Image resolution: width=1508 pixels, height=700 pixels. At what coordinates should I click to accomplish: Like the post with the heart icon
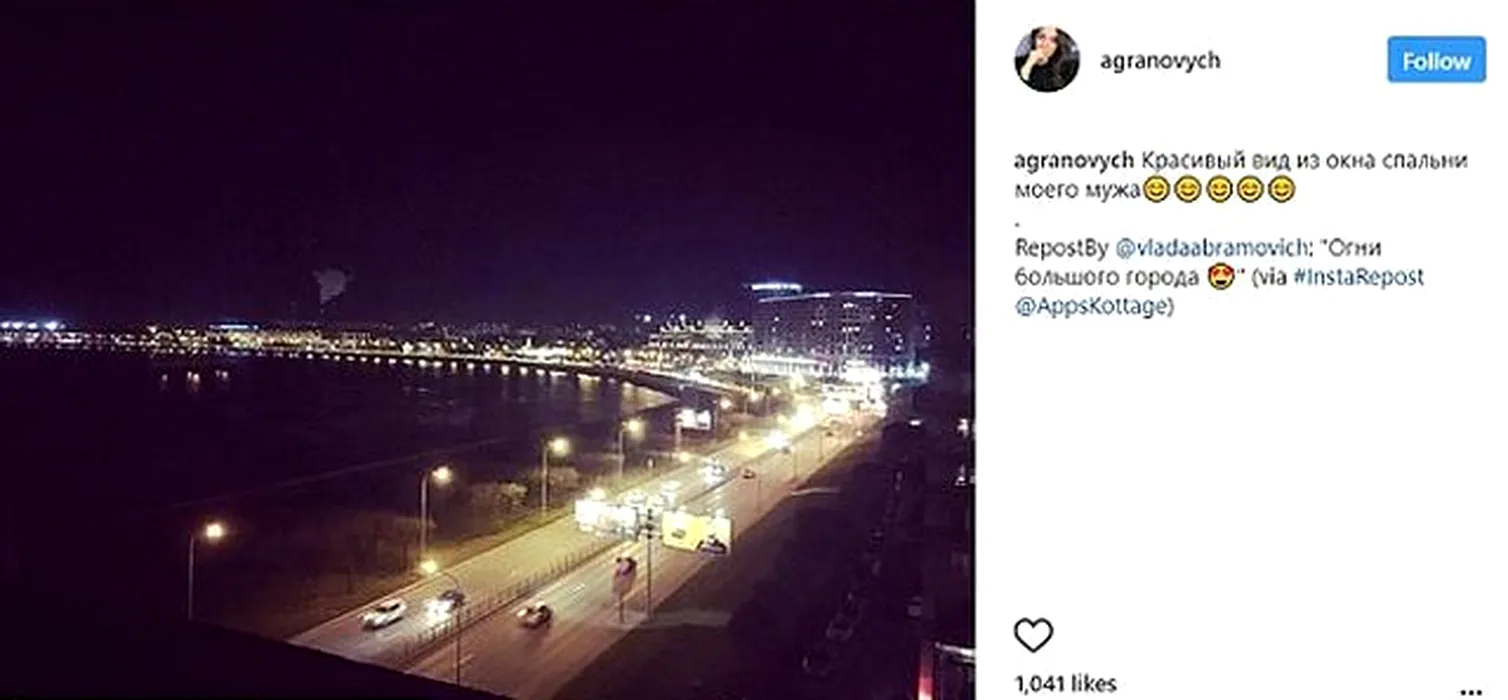tap(1033, 635)
